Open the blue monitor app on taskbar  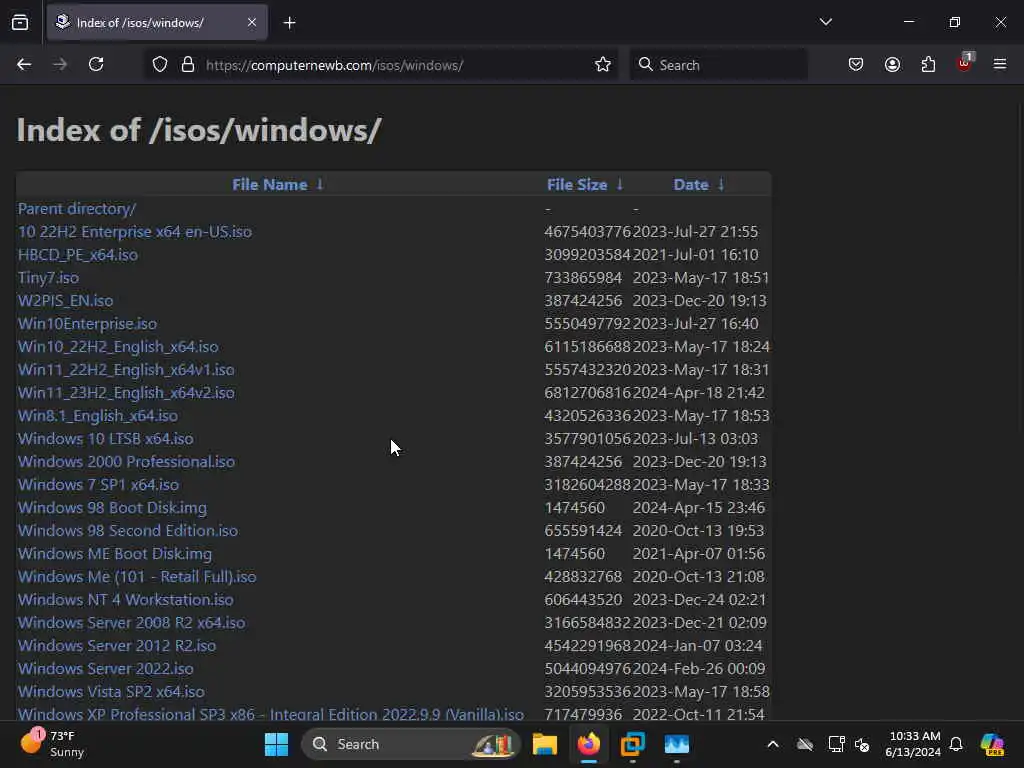[x=677, y=744]
